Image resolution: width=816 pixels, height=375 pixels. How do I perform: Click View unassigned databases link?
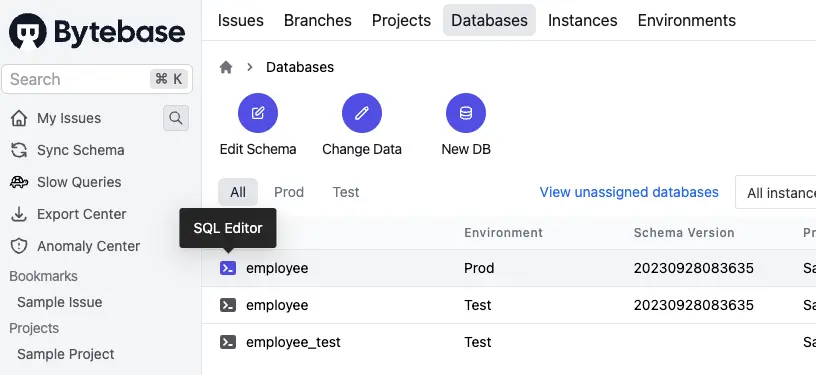pyautogui.click(x=629, y=192)
